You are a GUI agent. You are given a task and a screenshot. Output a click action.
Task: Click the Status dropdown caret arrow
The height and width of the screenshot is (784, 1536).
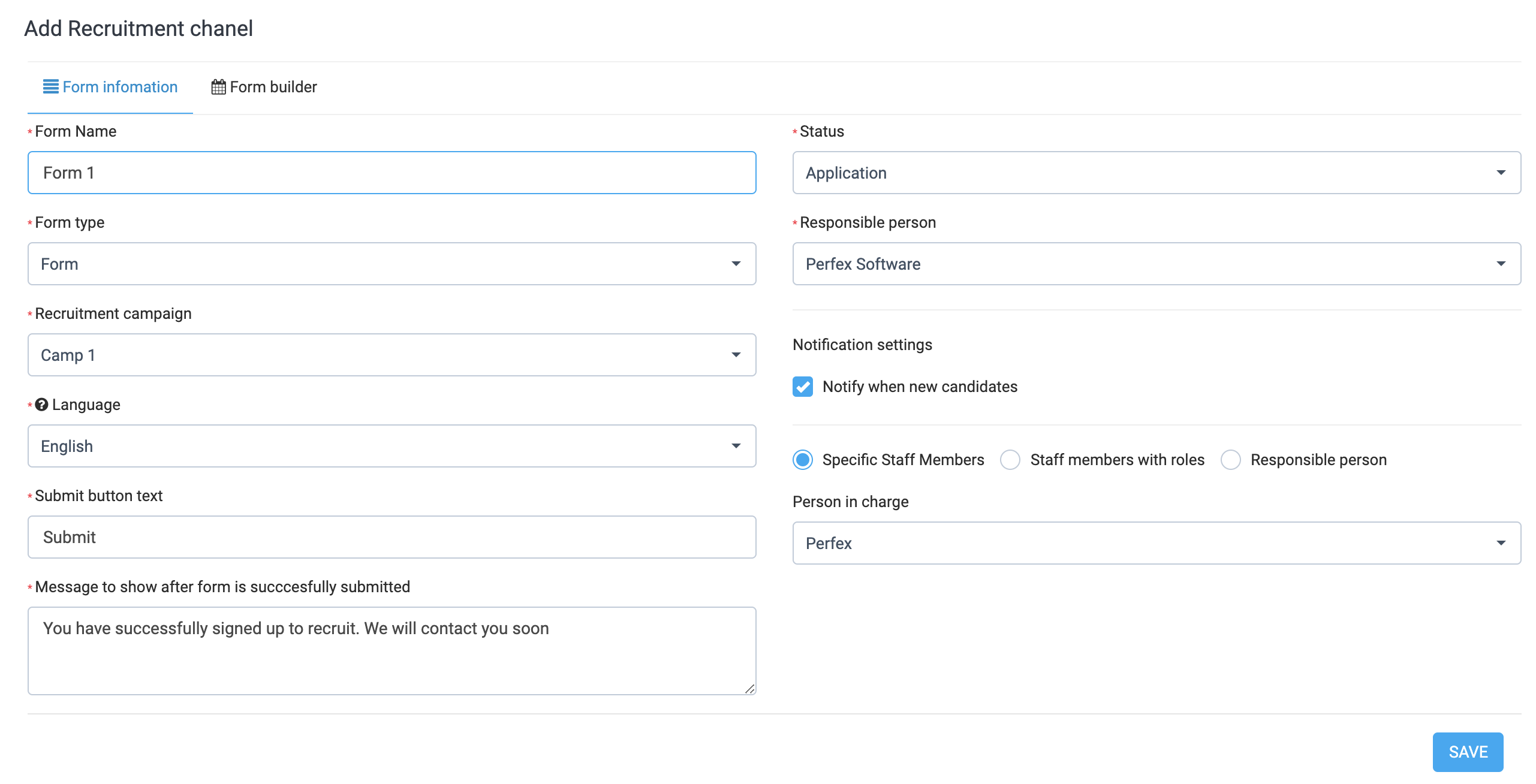[1501, 173]
